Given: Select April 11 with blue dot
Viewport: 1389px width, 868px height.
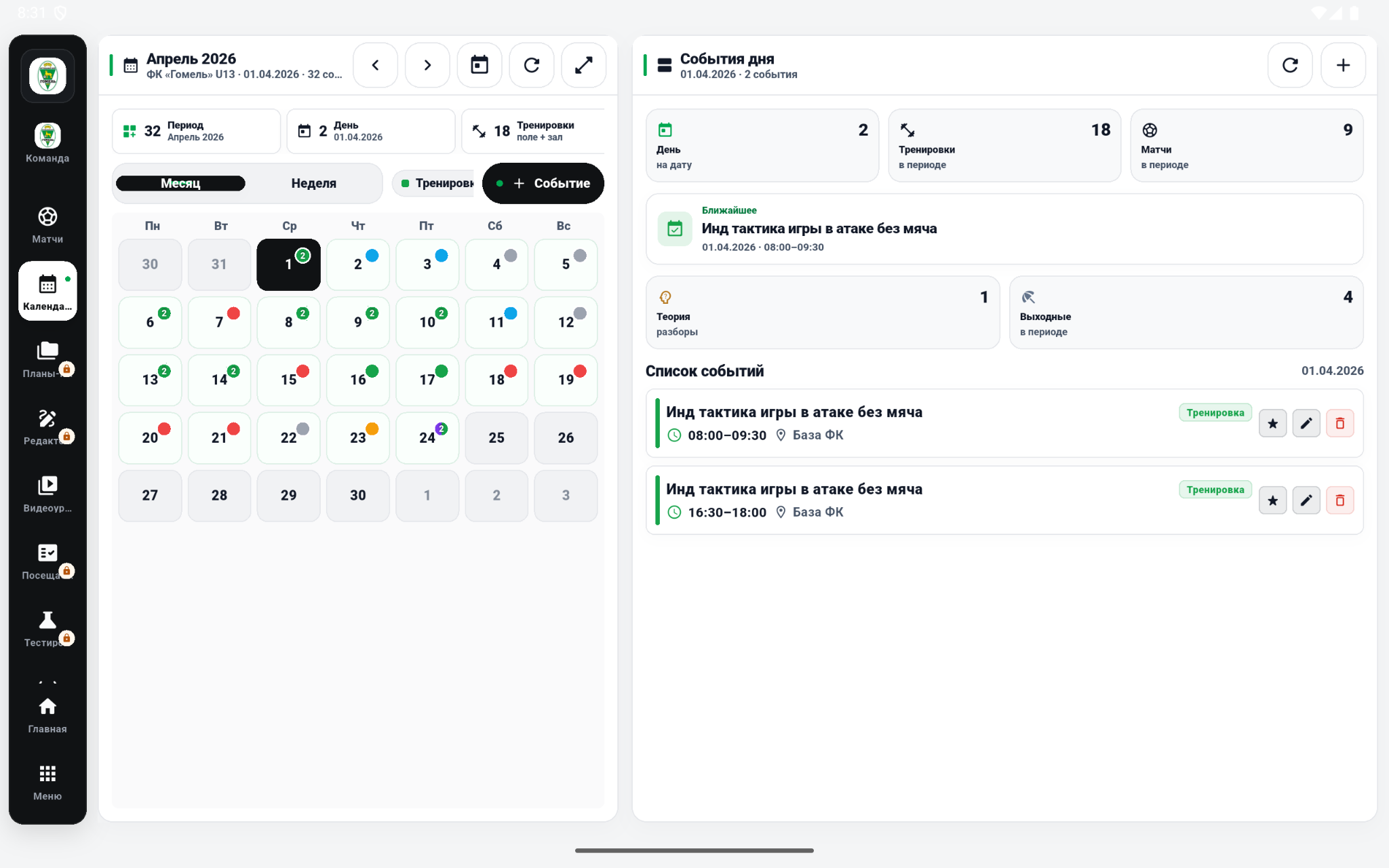Looking at the screenshot, I should tap(496, 322).
